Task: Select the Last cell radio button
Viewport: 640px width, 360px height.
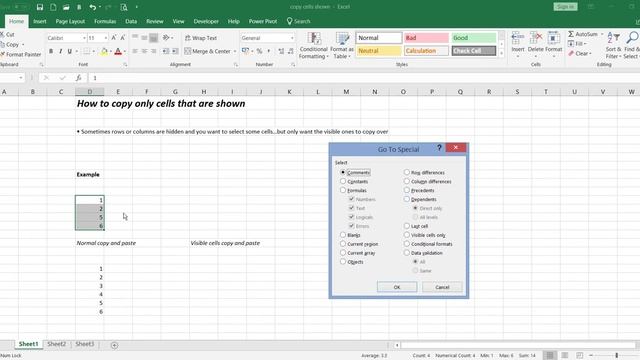Action: click(x=407, y=226)
